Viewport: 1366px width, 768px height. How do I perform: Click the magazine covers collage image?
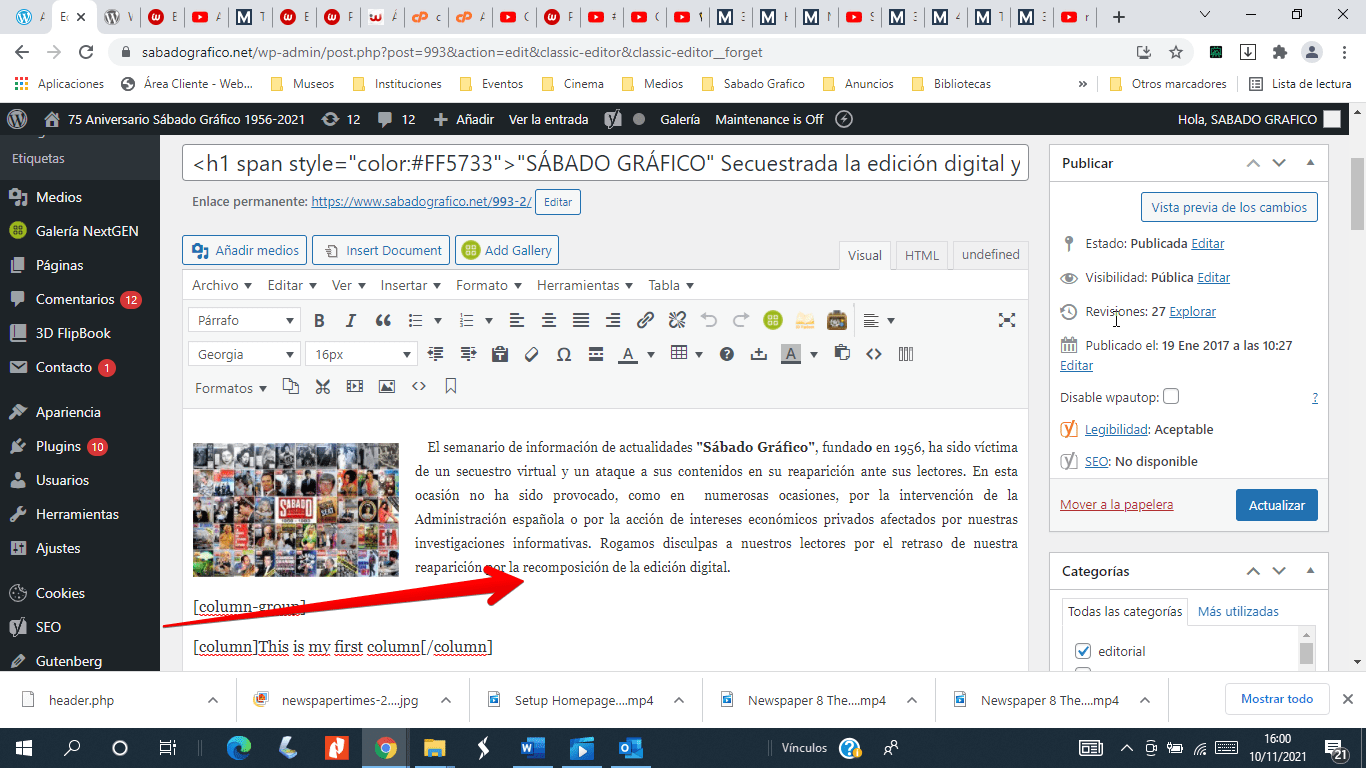click(x=296, y=510)
